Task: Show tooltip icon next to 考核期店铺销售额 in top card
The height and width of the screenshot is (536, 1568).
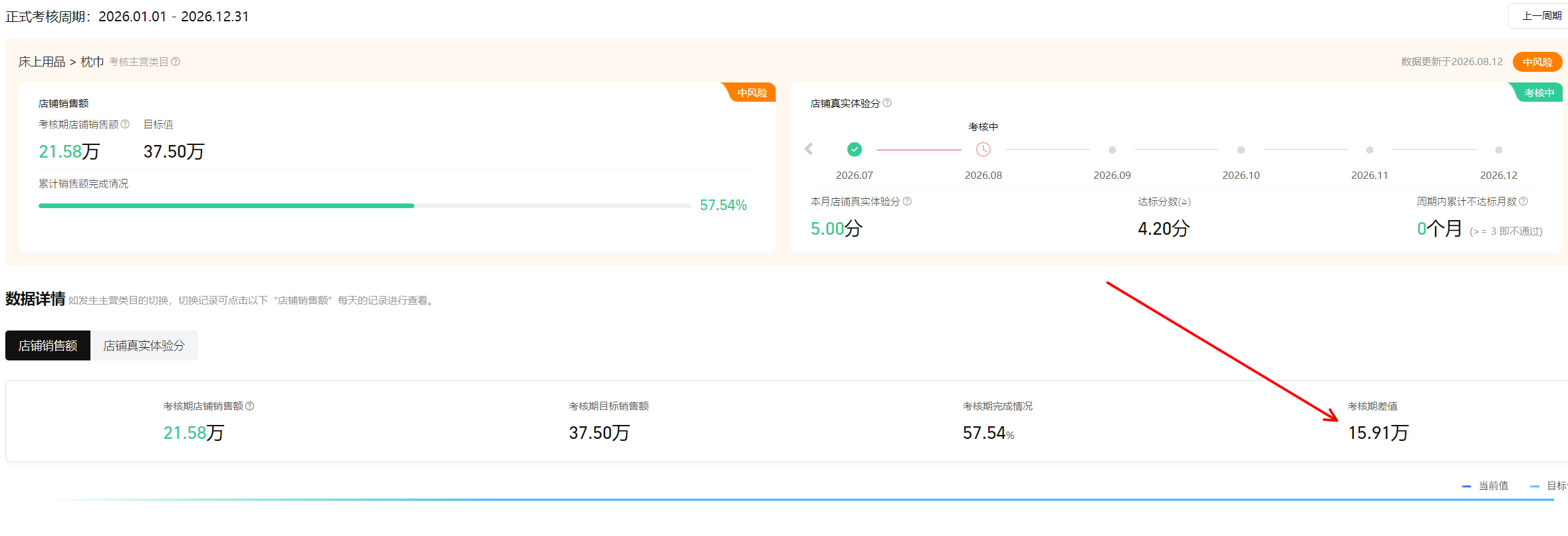Action: (125, 124)
